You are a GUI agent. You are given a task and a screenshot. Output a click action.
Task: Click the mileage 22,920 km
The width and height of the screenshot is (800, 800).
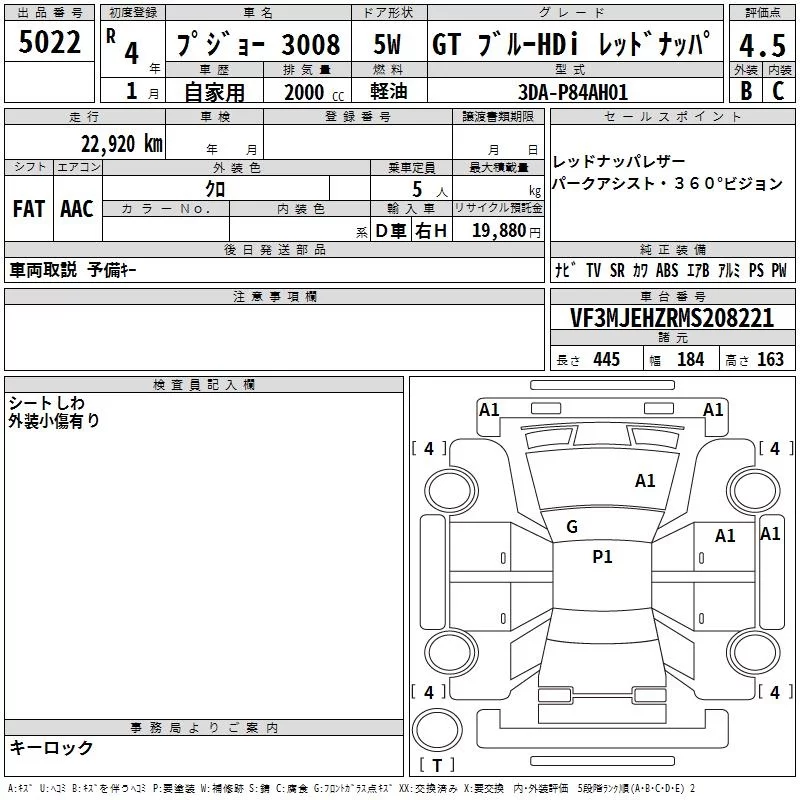point(122,144)
